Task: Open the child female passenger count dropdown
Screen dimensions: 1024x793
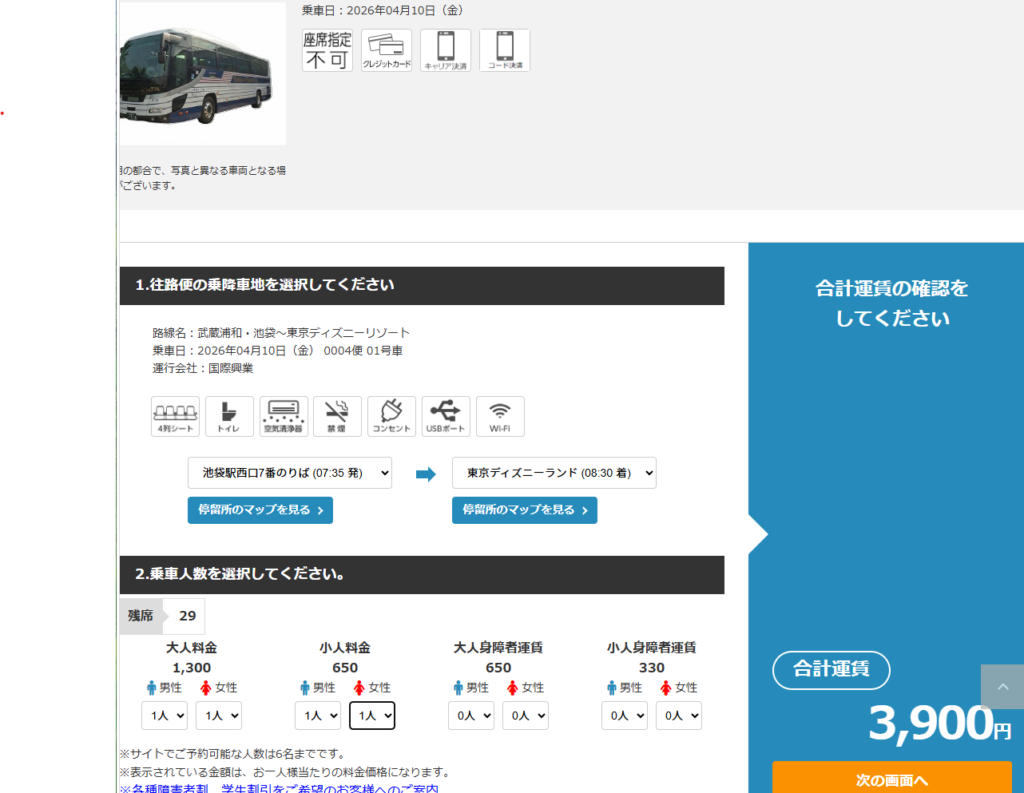Action: click(x=371, y=715)
